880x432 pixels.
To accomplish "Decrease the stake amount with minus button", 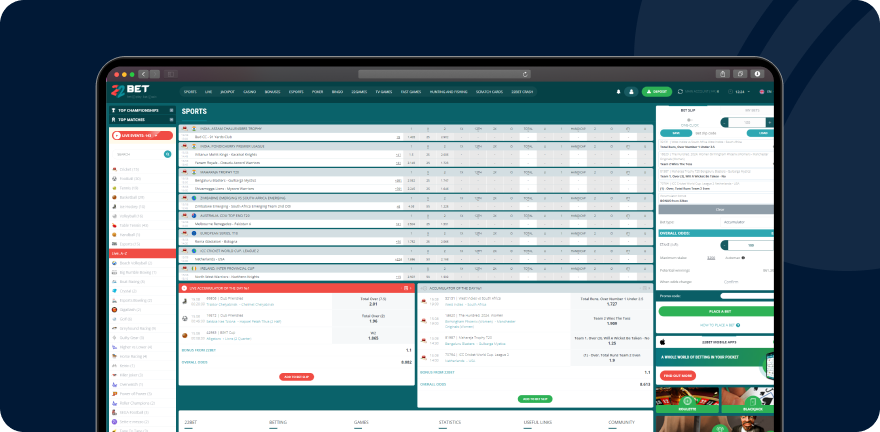I will coord(725,245).
